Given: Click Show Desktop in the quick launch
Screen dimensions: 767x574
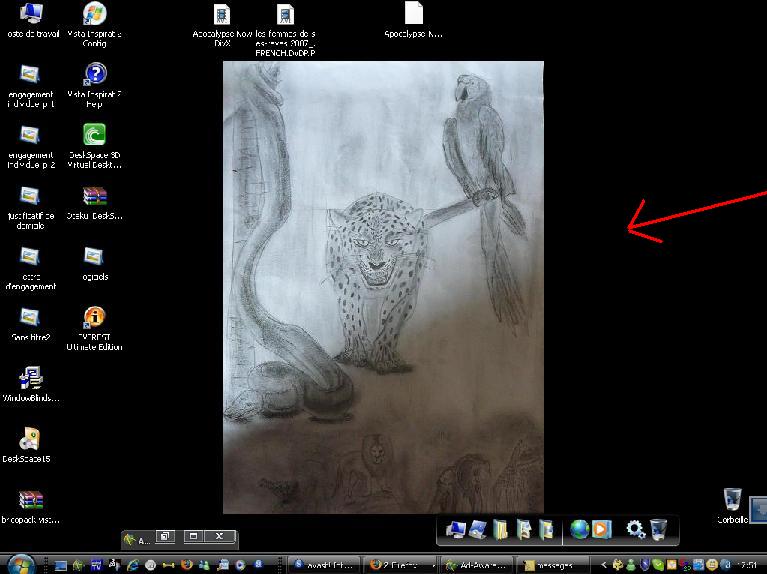Looking at the screenshot, I should [x=61, y=566].
